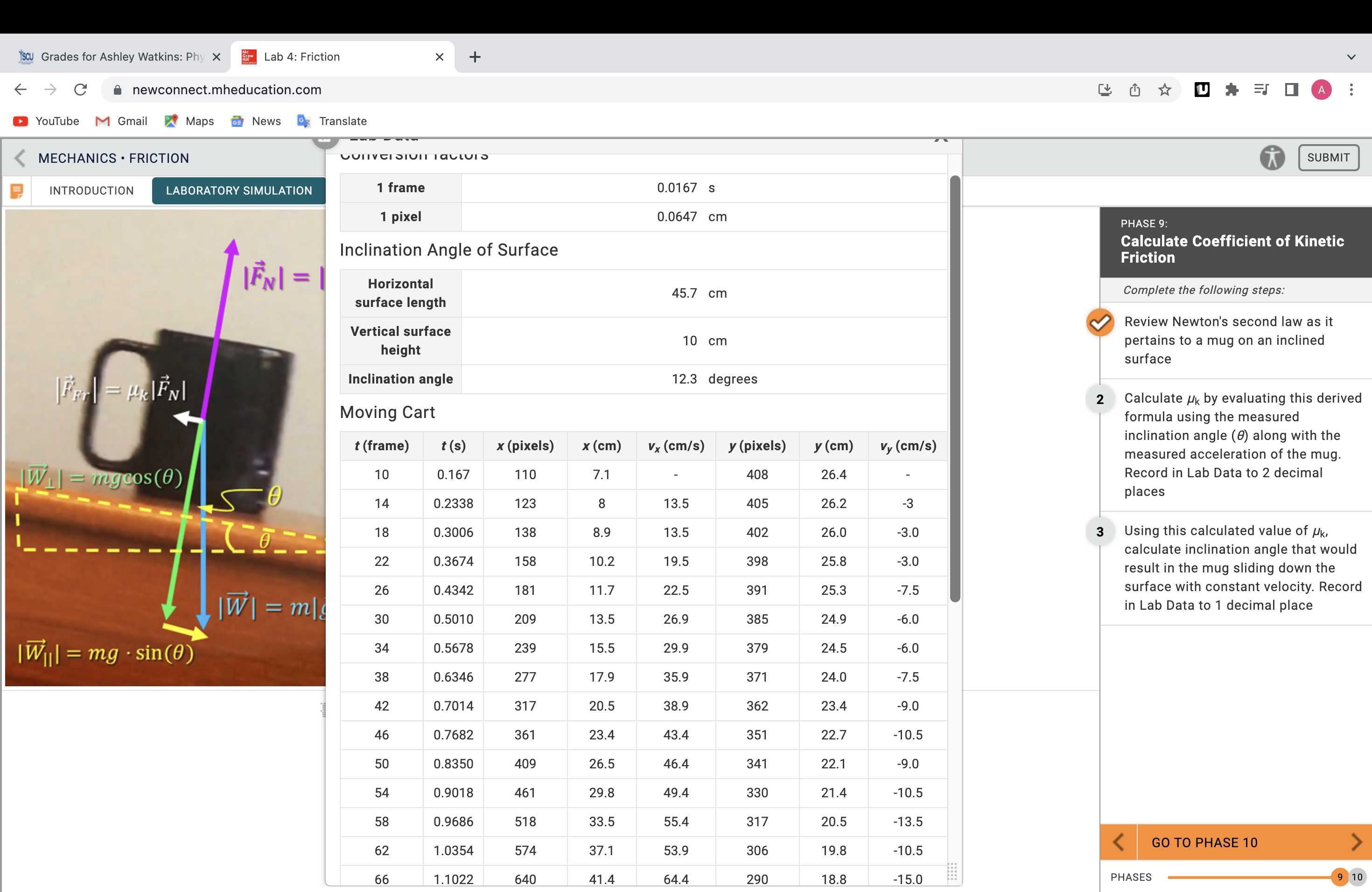The image size is (1372, 892).
Task: Click GO TO PHASE 10
Action: pos(1204,842)
